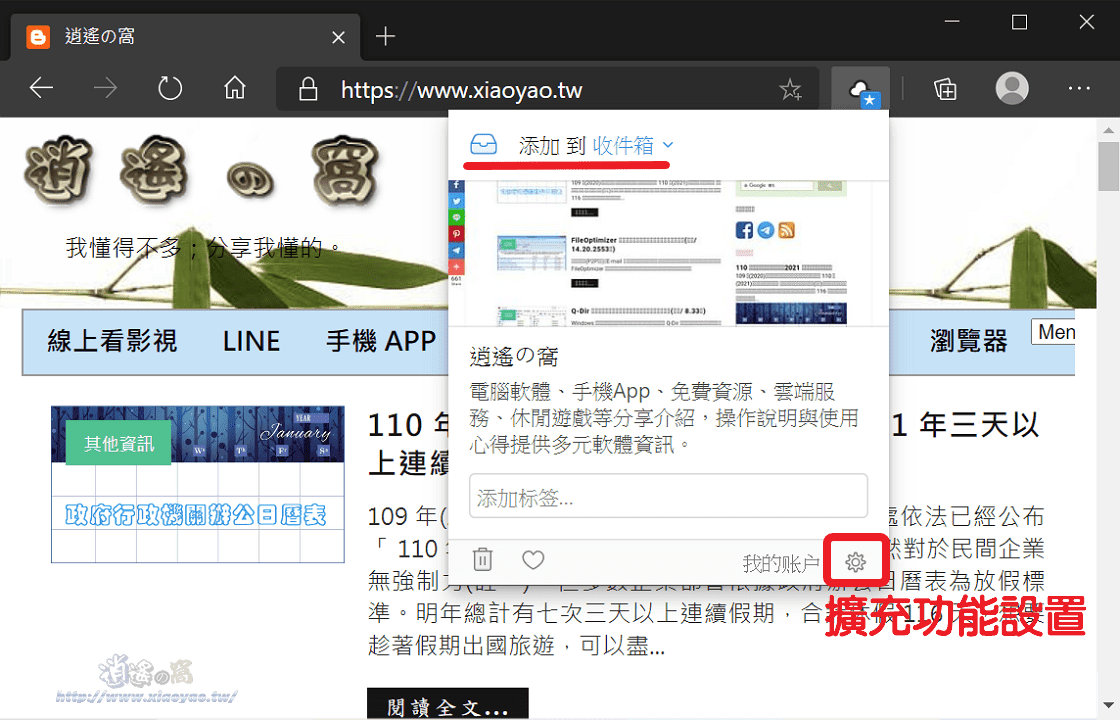Open a new tab with the plus button
This screenshot has width=1120, height=720.
pos(385,36)
